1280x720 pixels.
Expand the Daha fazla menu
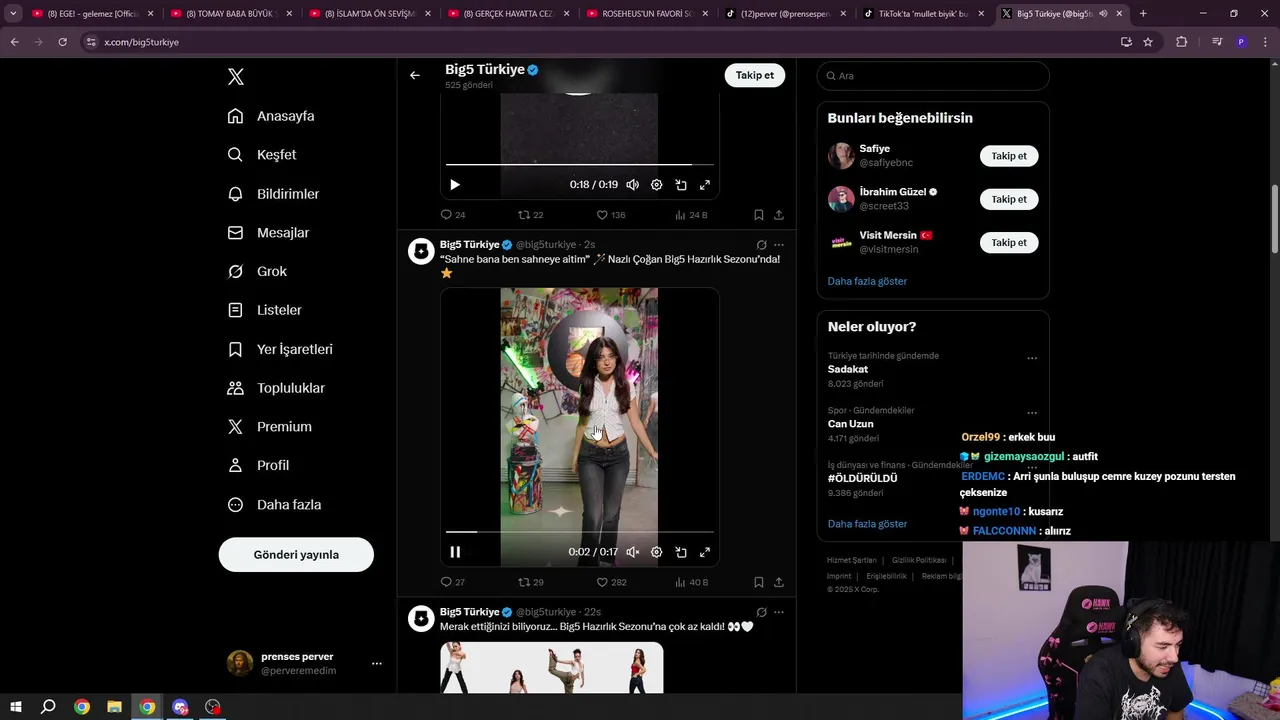(x=274, y=505)
